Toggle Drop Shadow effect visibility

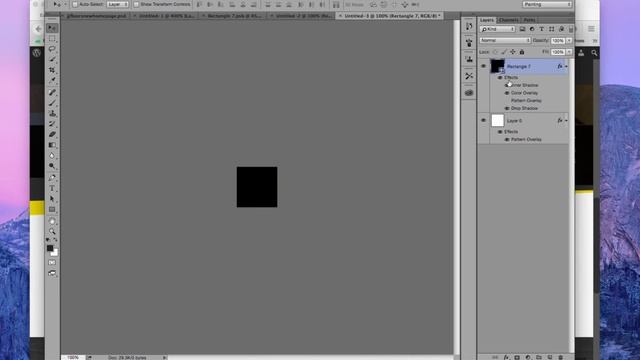point(507,109)
